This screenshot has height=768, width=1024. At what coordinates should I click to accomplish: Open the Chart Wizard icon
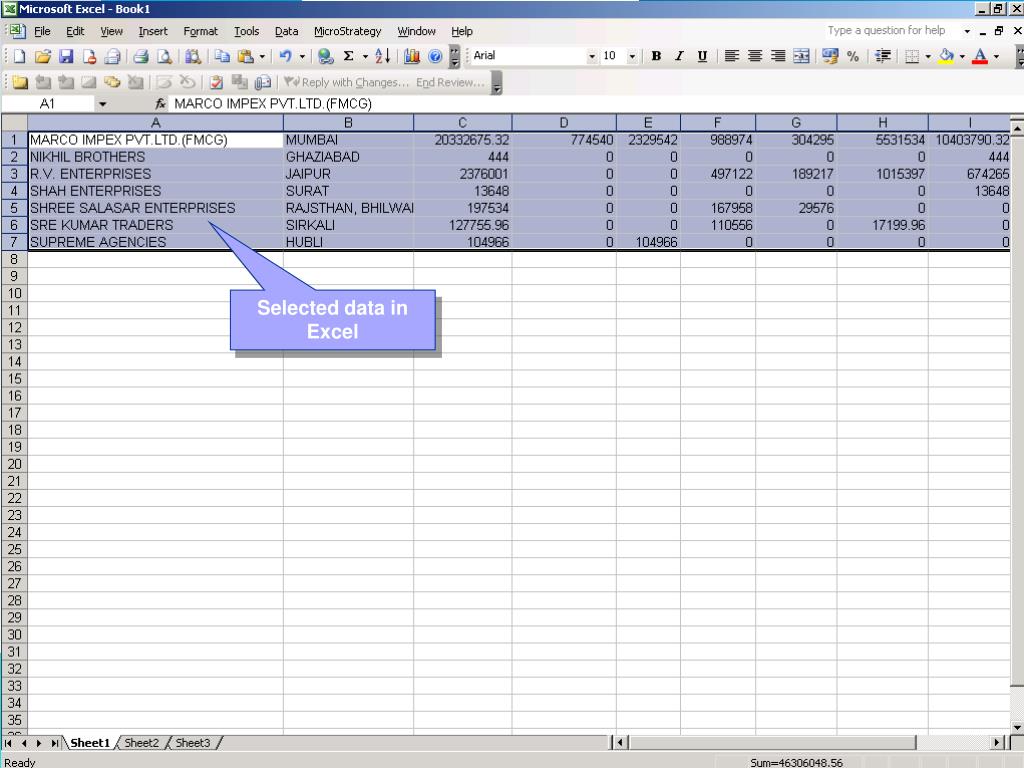(411, 56)
